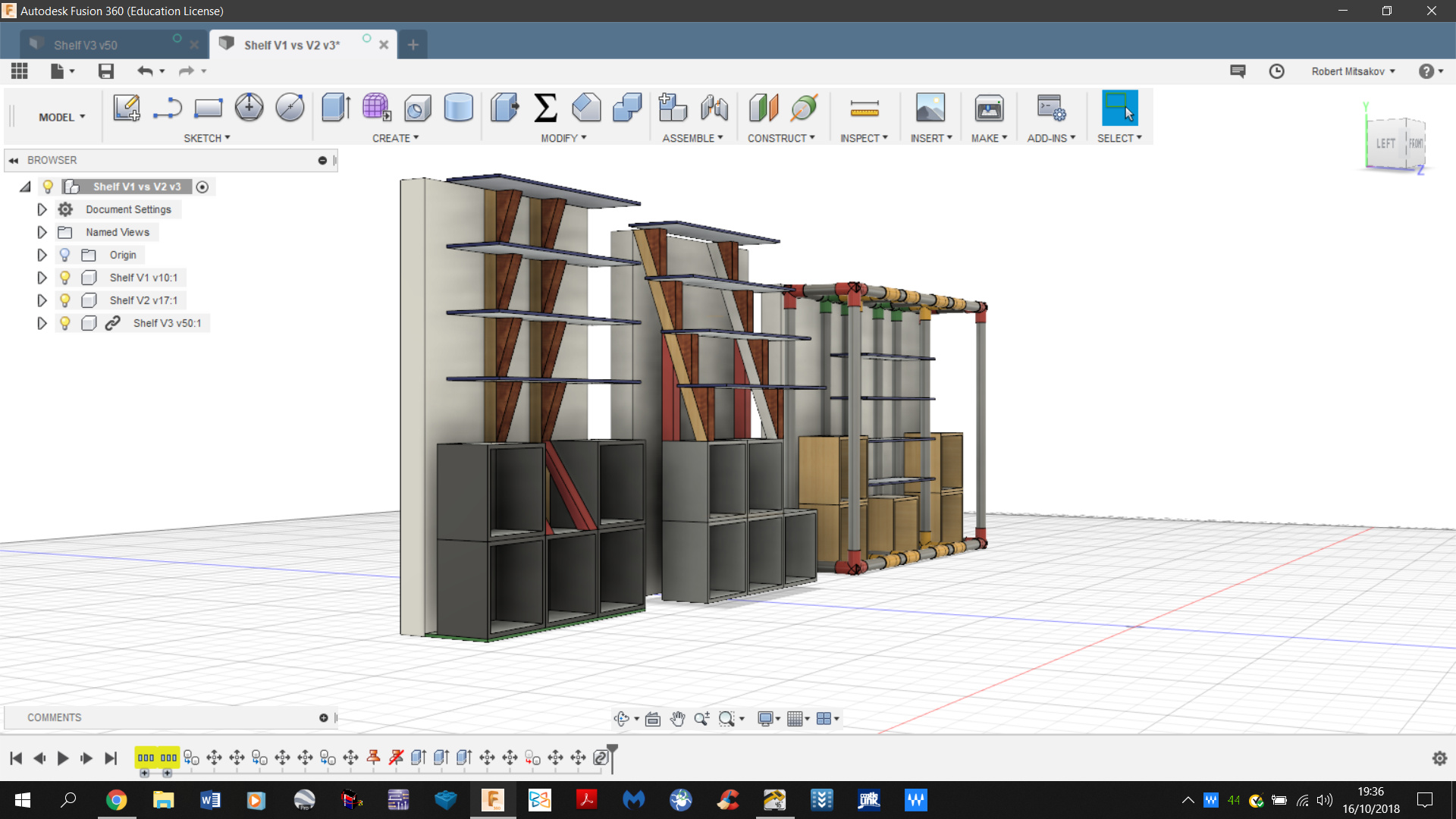Open the comments notification icon
This screenshot has width=1456, height=819.
click(x=1238, y=71)
